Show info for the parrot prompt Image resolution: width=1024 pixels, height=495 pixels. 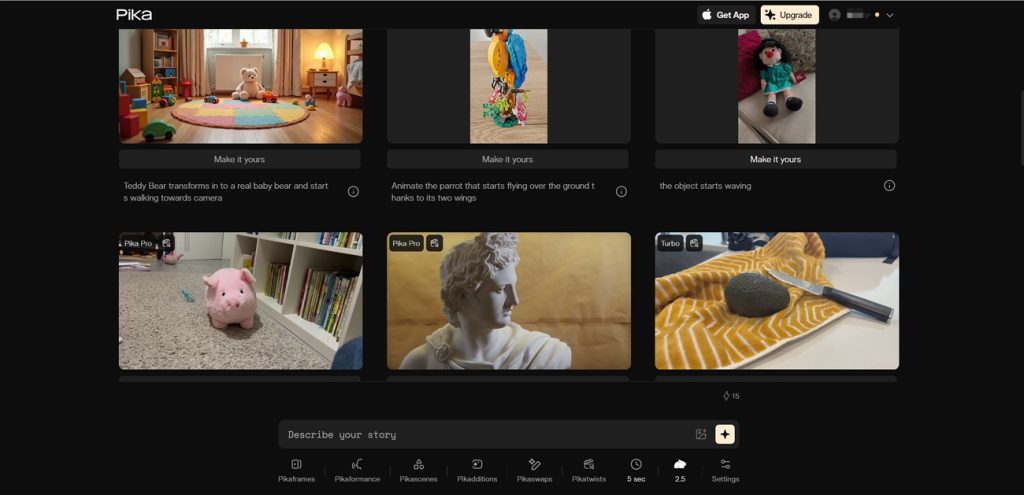621,191
